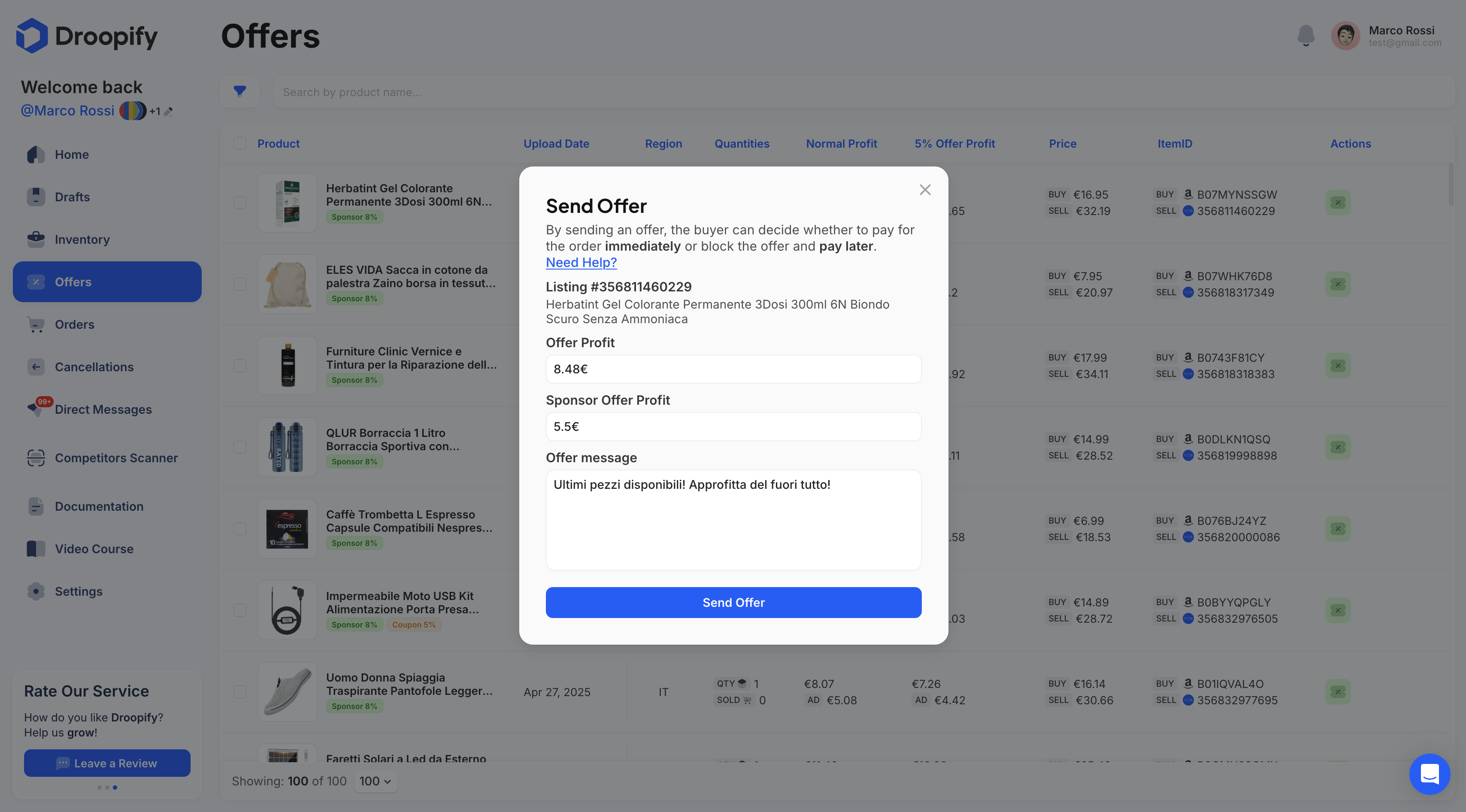Click the QLUR Borraccia bottle thumbnail

[x=288, y=447]
